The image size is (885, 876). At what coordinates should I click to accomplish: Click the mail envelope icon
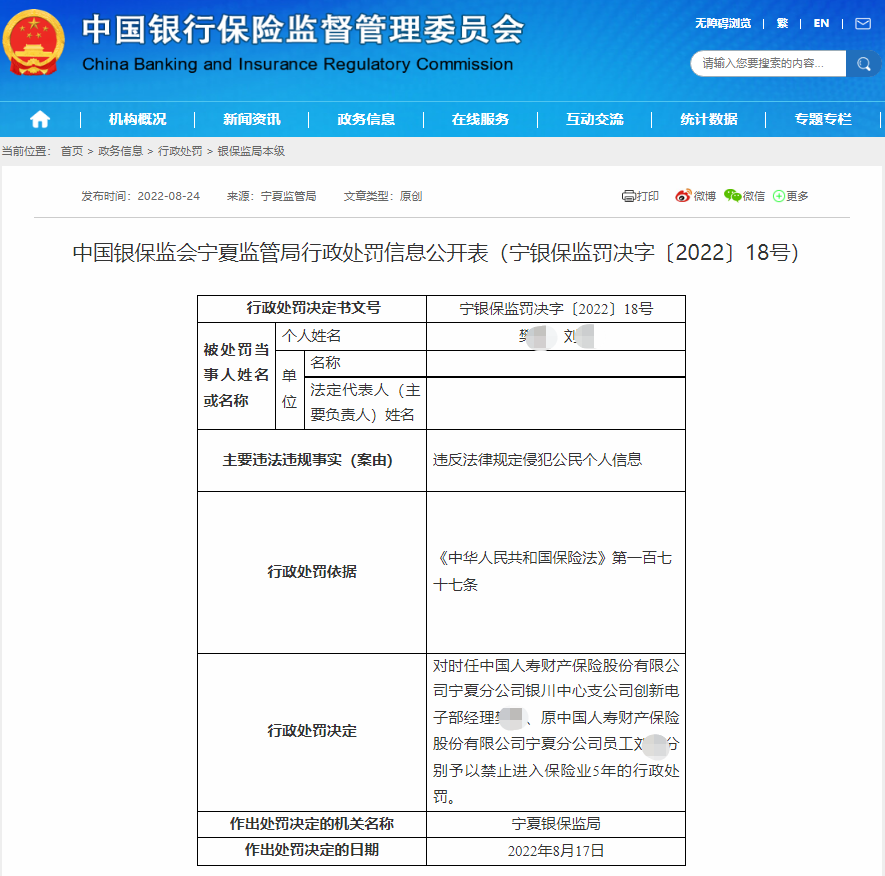(x=862, y=24)
